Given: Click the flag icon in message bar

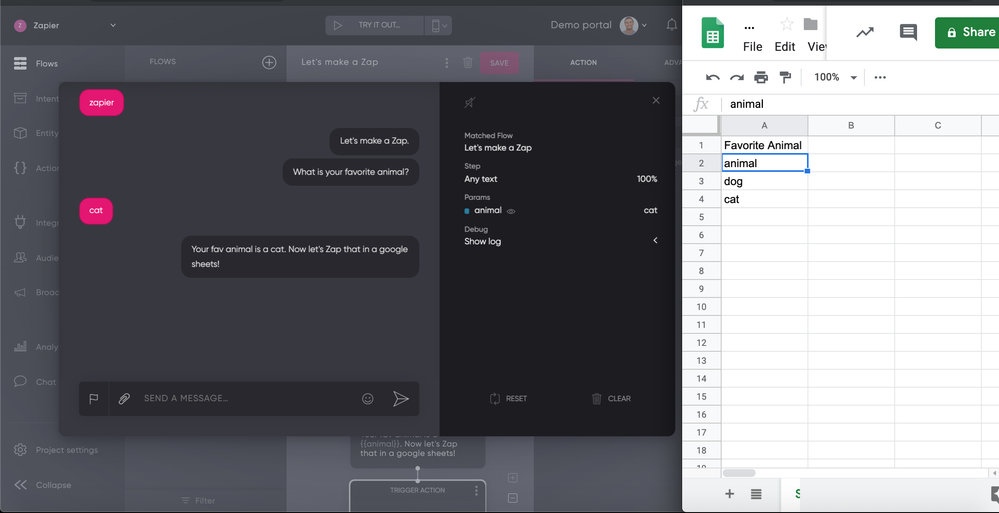Looking at the screenshot, I should coord(94,399).
